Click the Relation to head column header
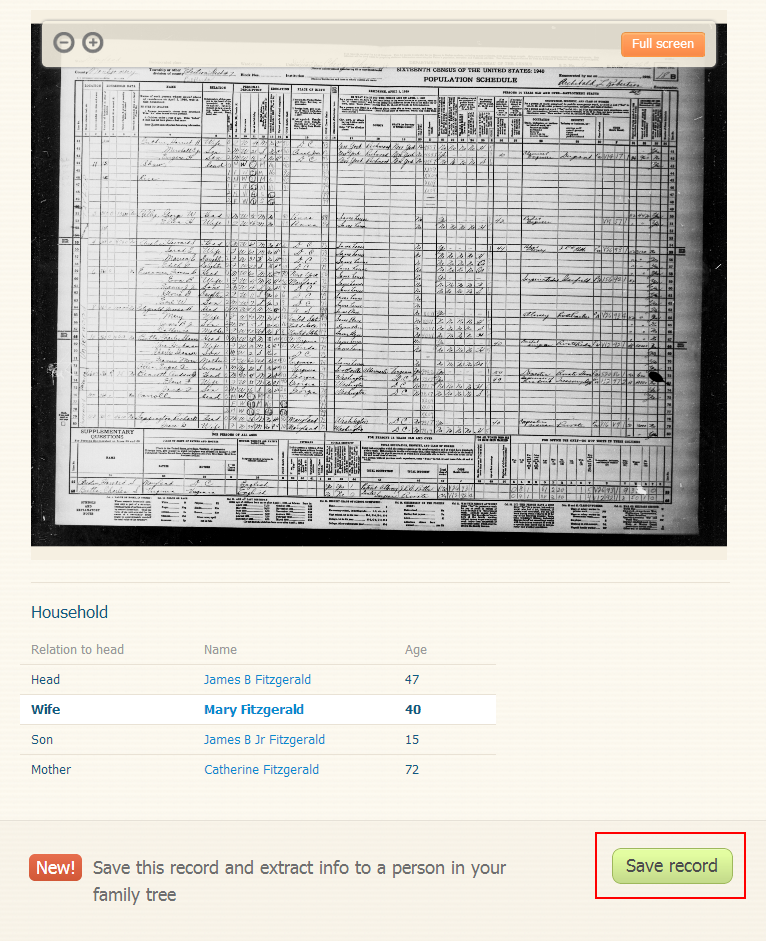Image resolution: width=768 pixels, height=941 pixels. pyautogui.click(x=77, y=649)
